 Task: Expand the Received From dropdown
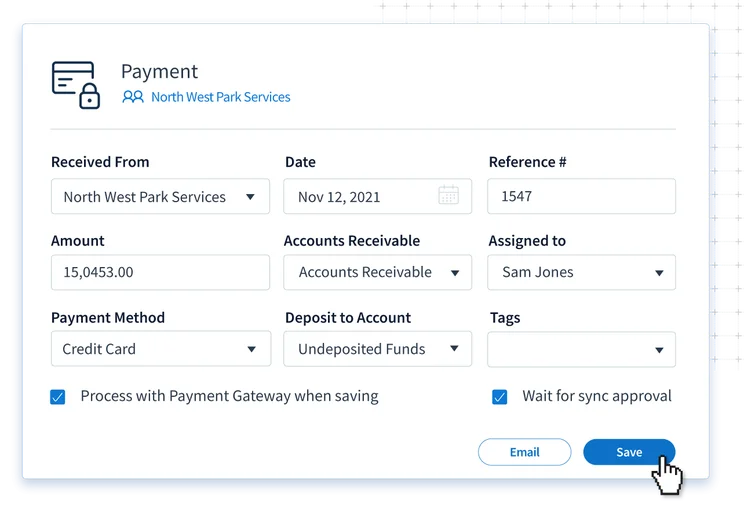pos(160,196)
